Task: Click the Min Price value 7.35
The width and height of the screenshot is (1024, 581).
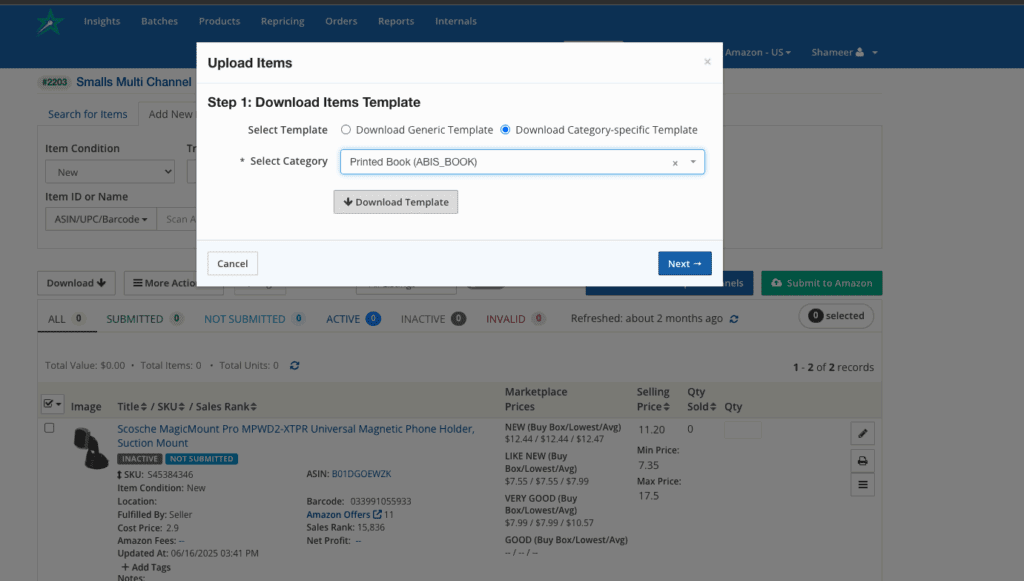Action: 648,465
